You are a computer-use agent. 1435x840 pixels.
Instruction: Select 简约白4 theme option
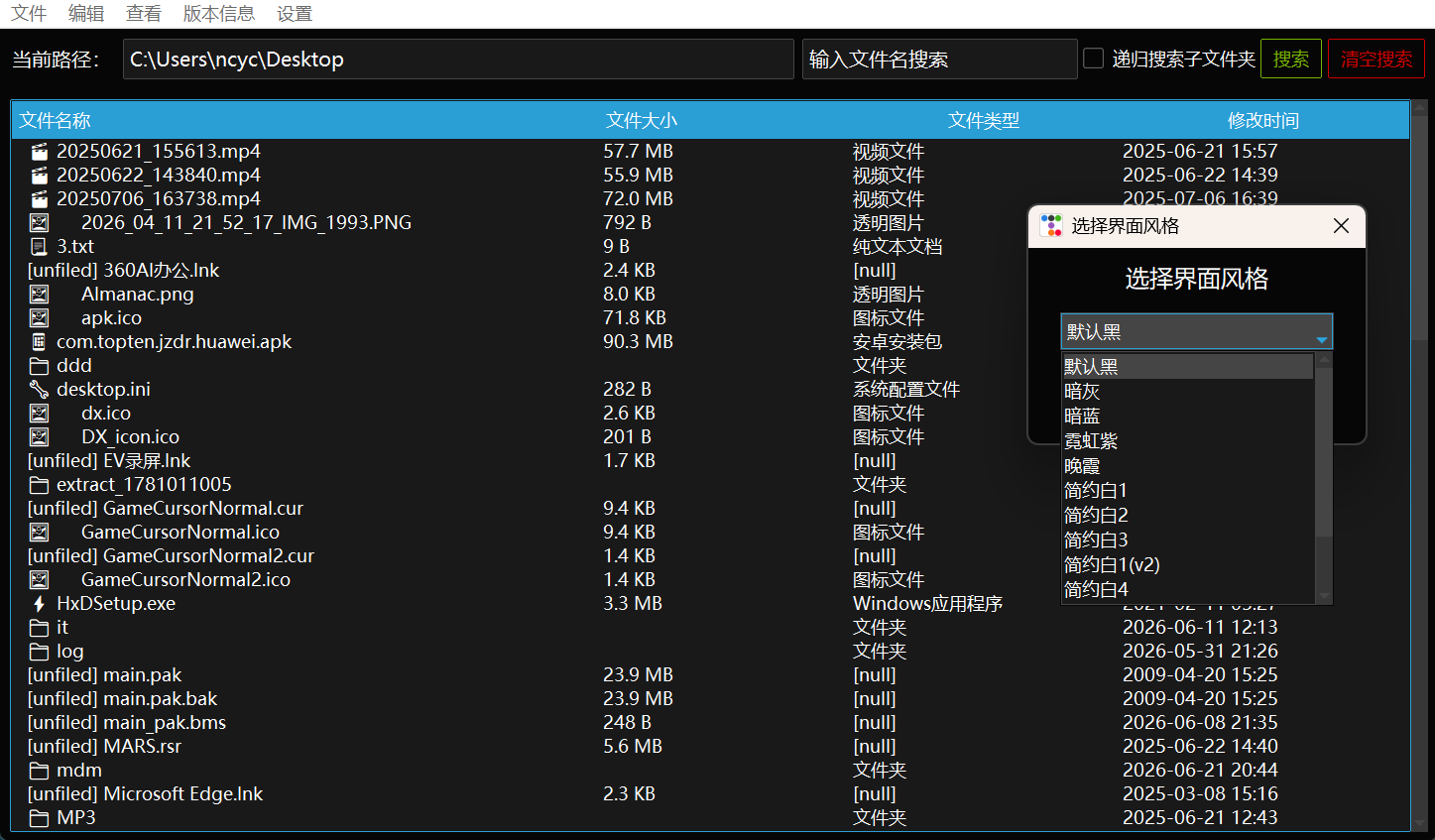(x=1187, y=589)
